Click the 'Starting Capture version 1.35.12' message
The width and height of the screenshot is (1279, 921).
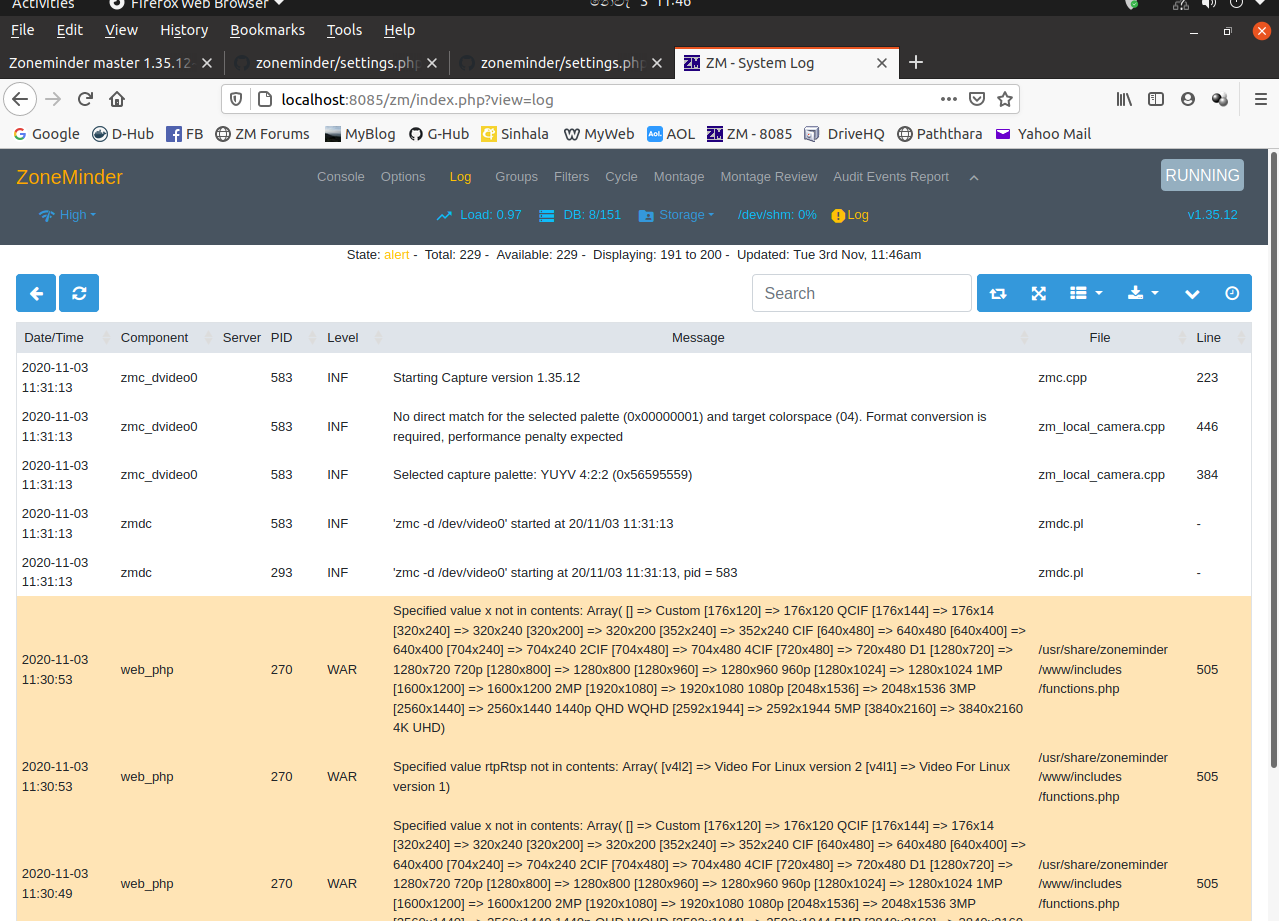[486, 378]
